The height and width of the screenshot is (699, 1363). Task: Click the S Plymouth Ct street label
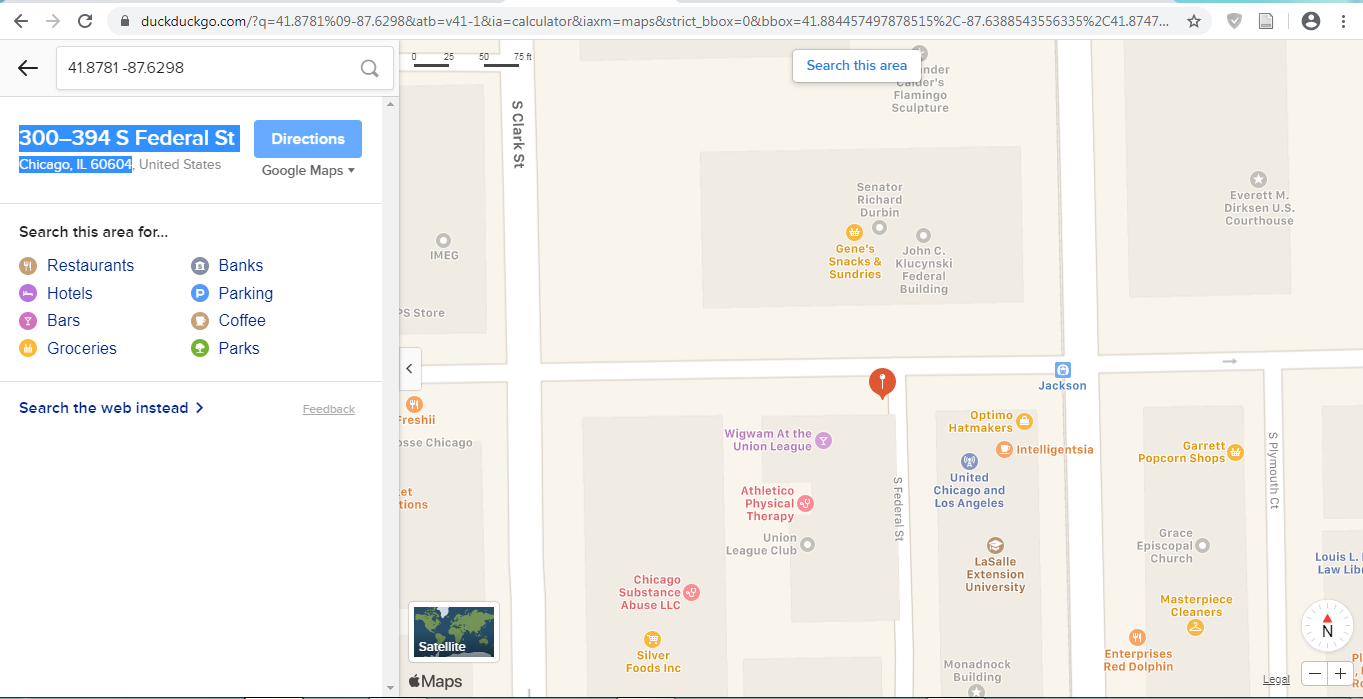(1273, 470)
